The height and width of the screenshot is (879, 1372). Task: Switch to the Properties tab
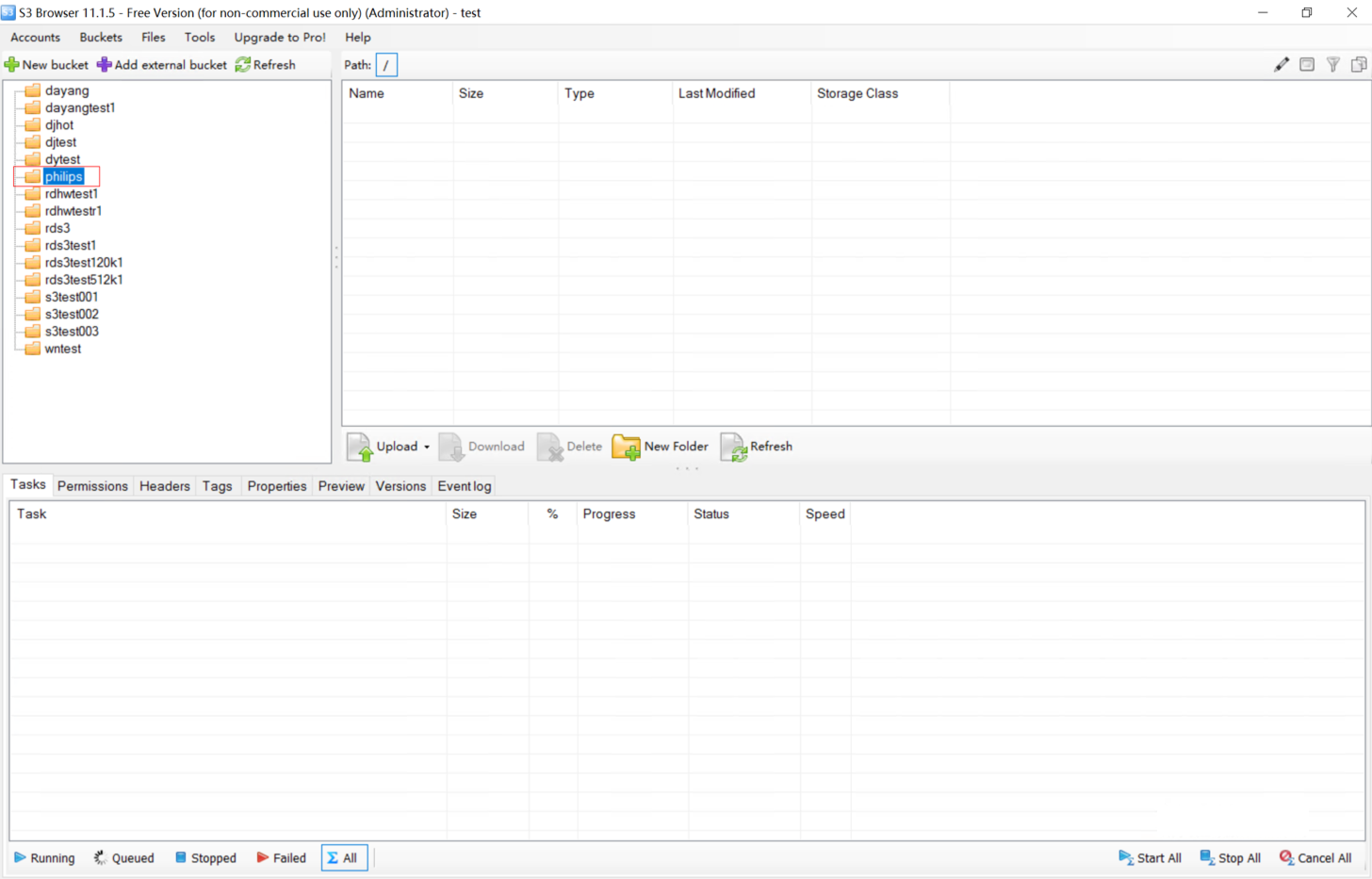(277, 486)
